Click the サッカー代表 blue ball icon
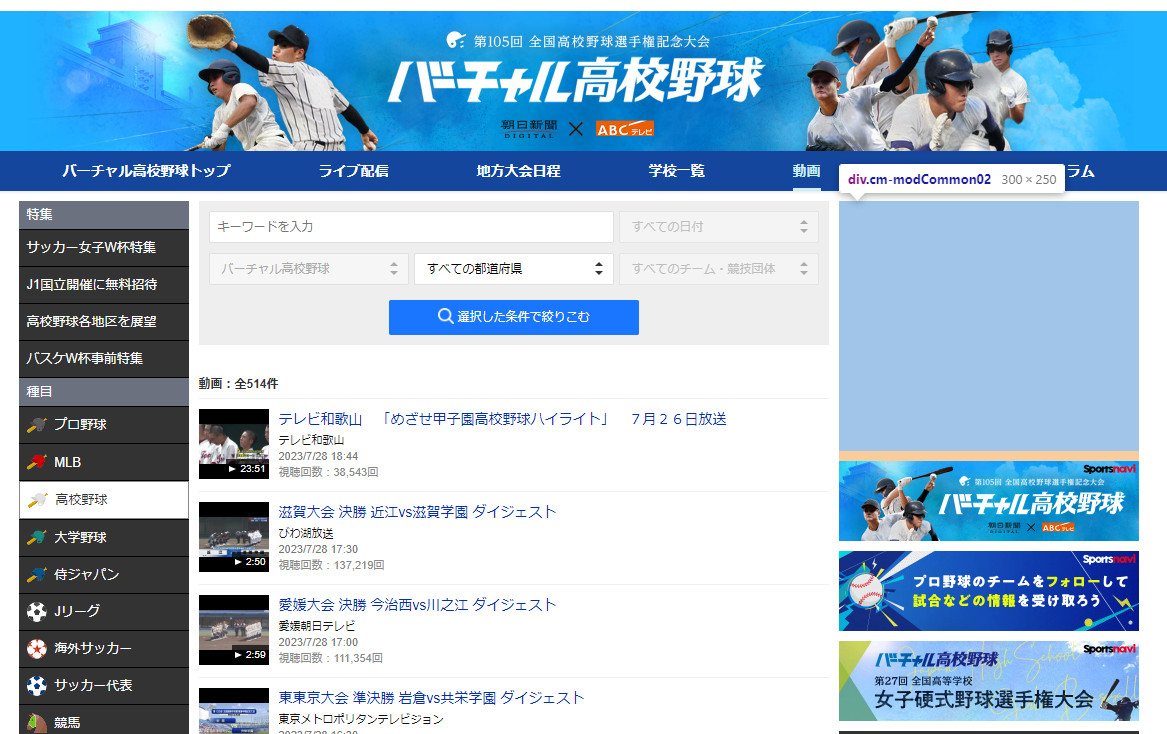The image size is (1167, 734). [x=36, y=686]
